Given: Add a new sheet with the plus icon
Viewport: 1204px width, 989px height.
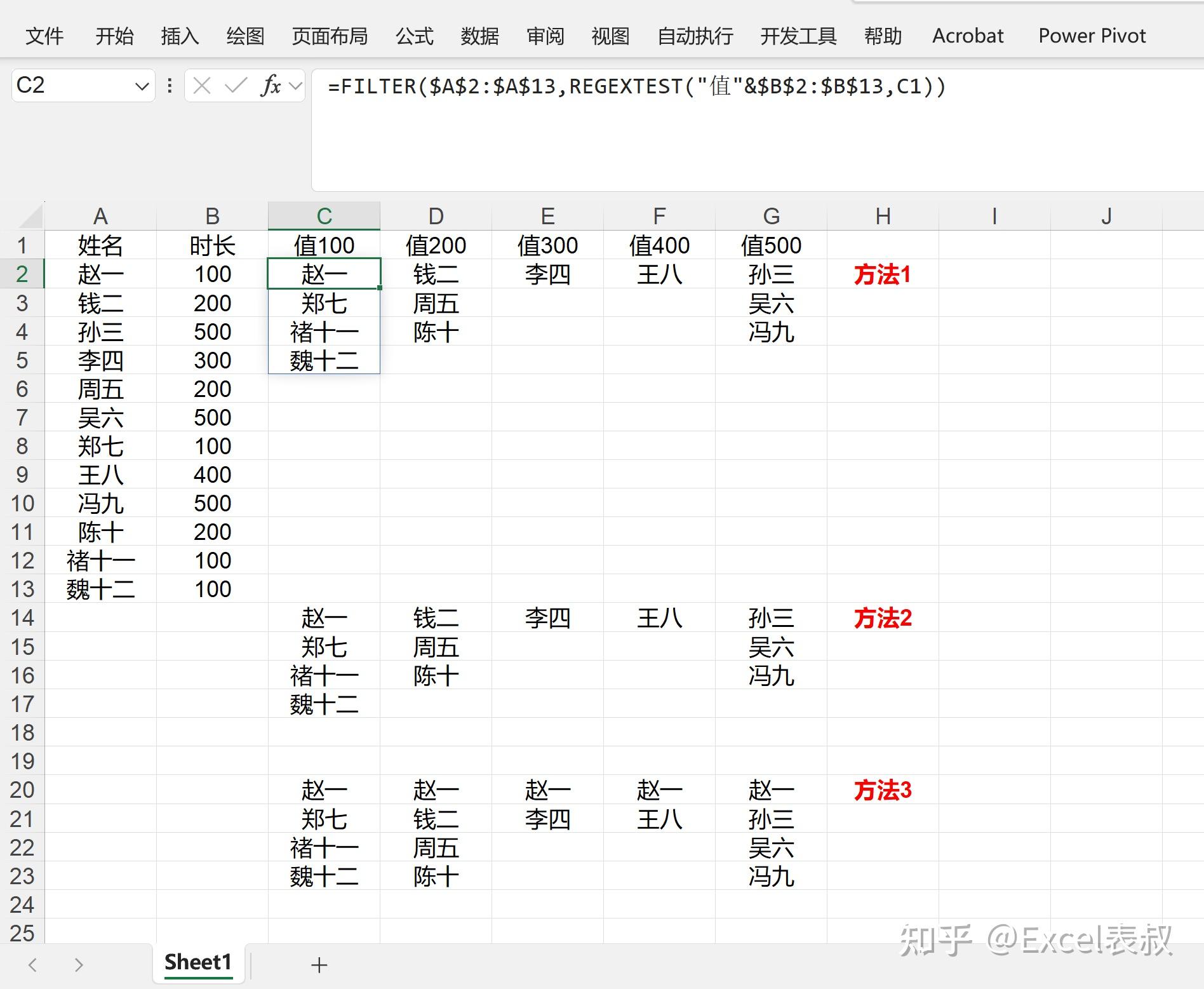Looking at the screenshot, I should tap(319, 965).
